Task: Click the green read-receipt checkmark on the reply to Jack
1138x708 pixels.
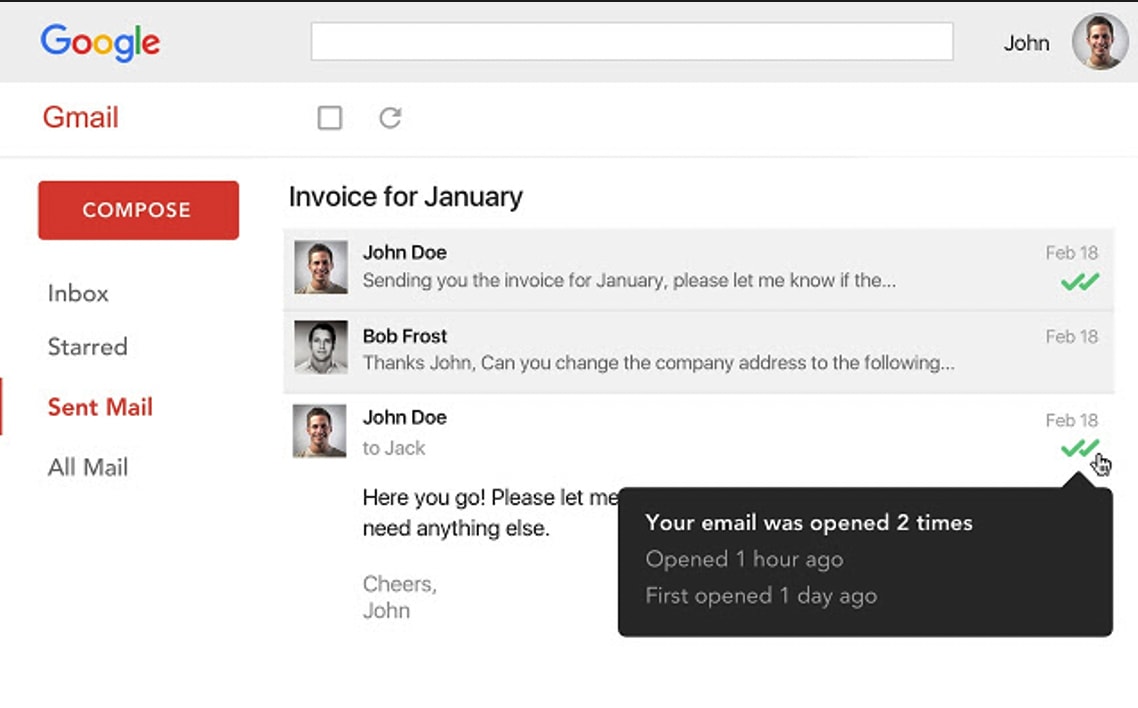Action: [1078, 449]
